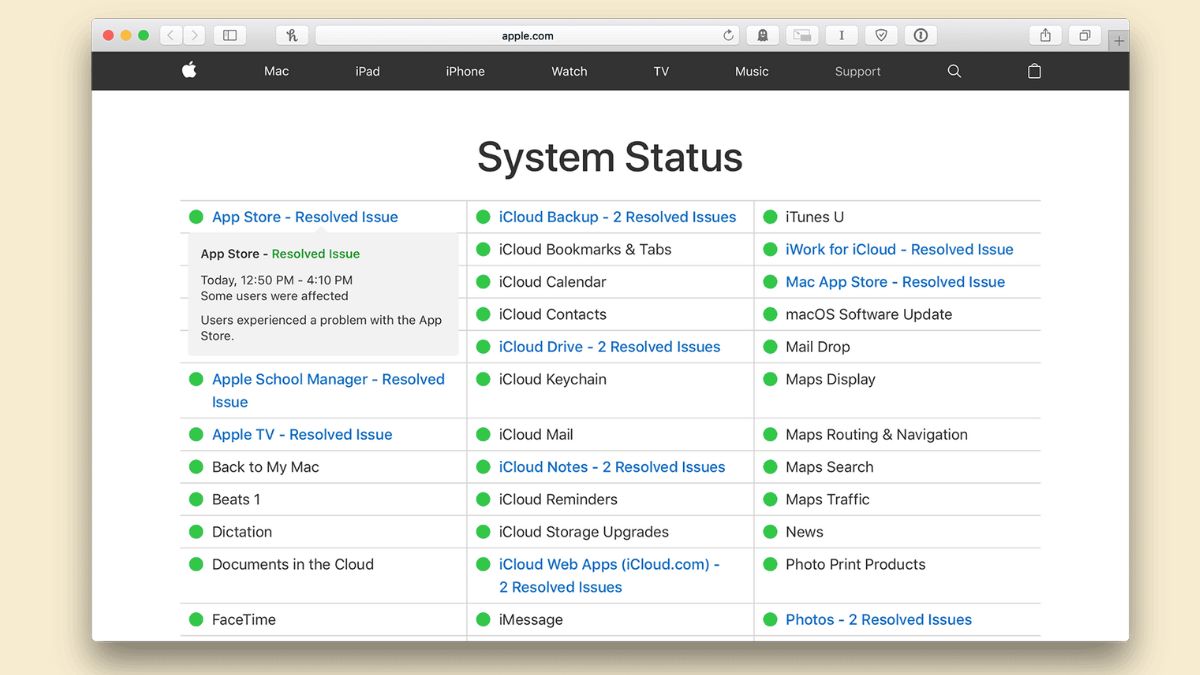The height and width of the screenshot is (675, 1200).
Task: Click the 'Dictation' status entry
Action: click(242, 532)
